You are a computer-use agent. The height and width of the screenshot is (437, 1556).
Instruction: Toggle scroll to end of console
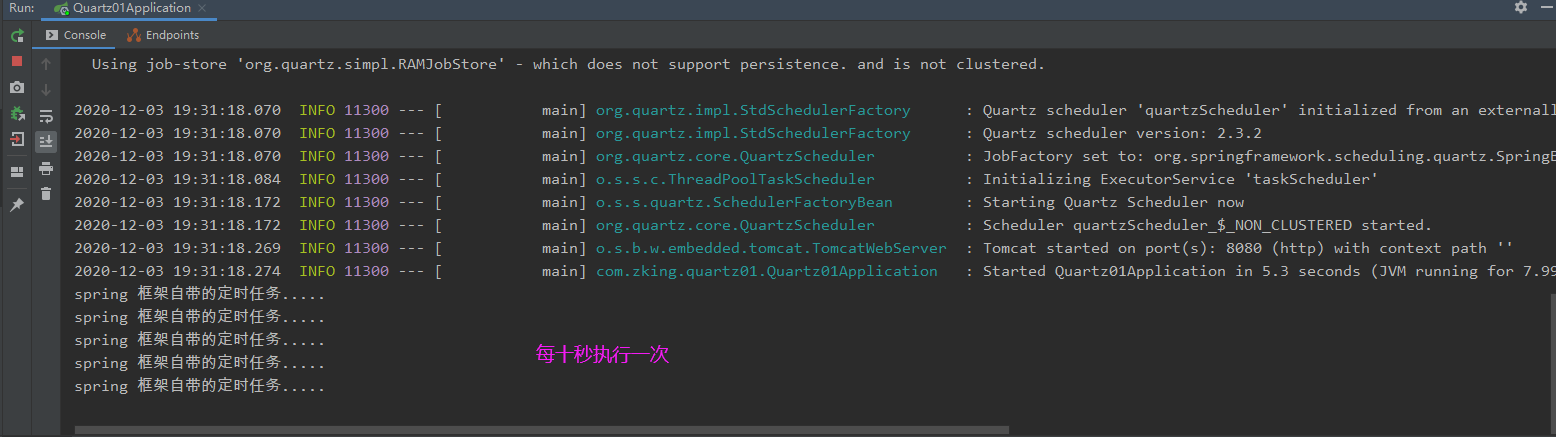click(x=46, y=142)
